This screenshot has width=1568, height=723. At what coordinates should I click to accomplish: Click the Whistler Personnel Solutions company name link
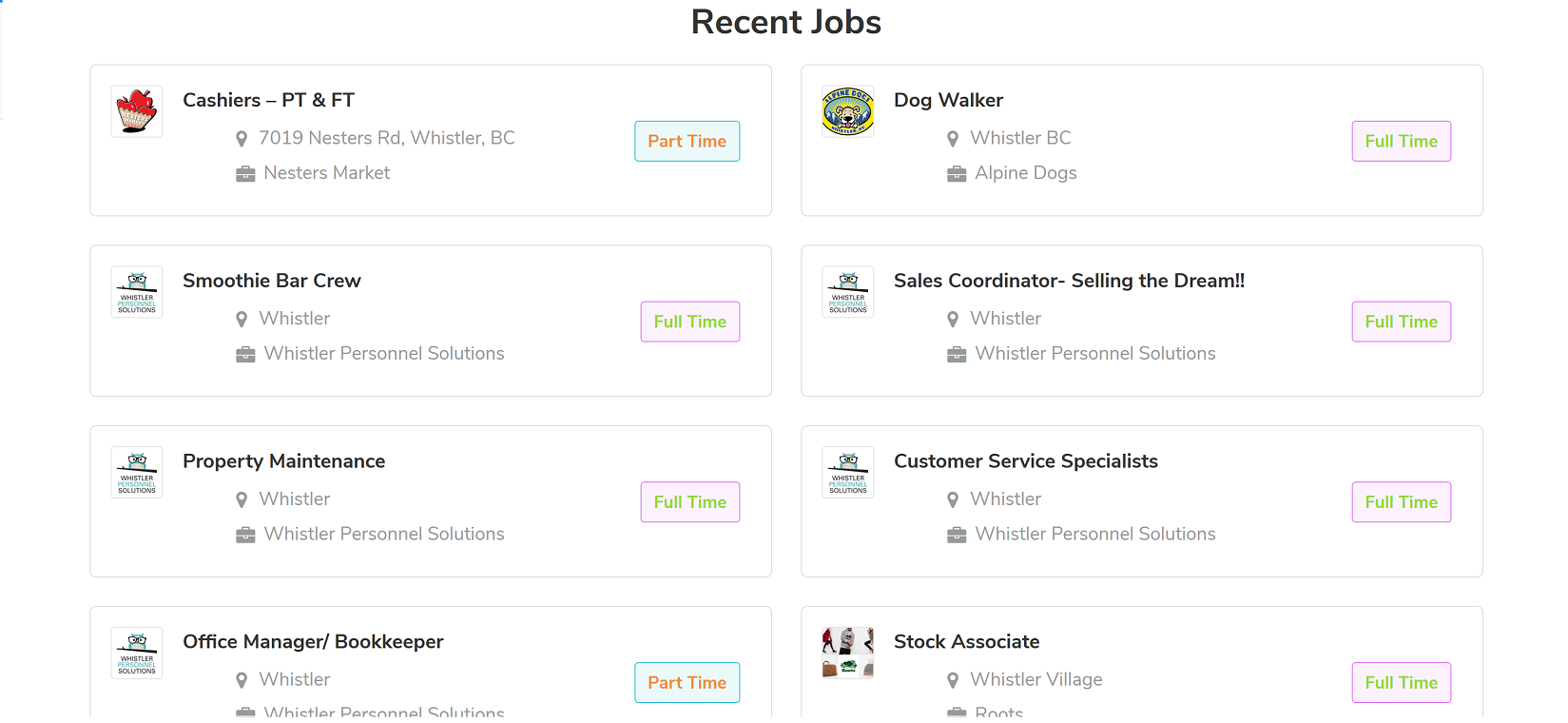(x=383, y=353)
